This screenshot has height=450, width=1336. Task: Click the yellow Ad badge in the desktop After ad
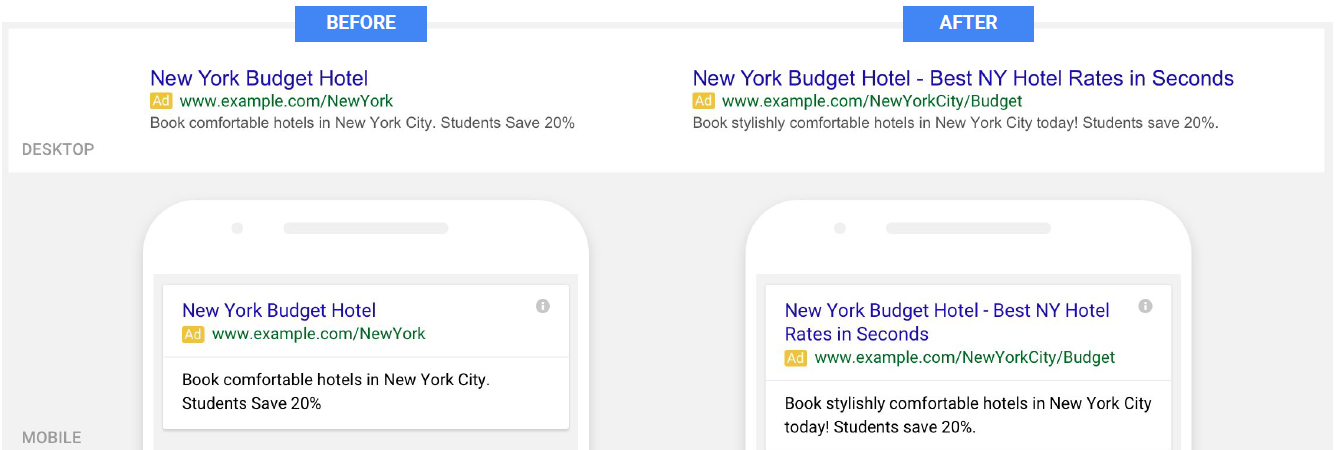704,101
